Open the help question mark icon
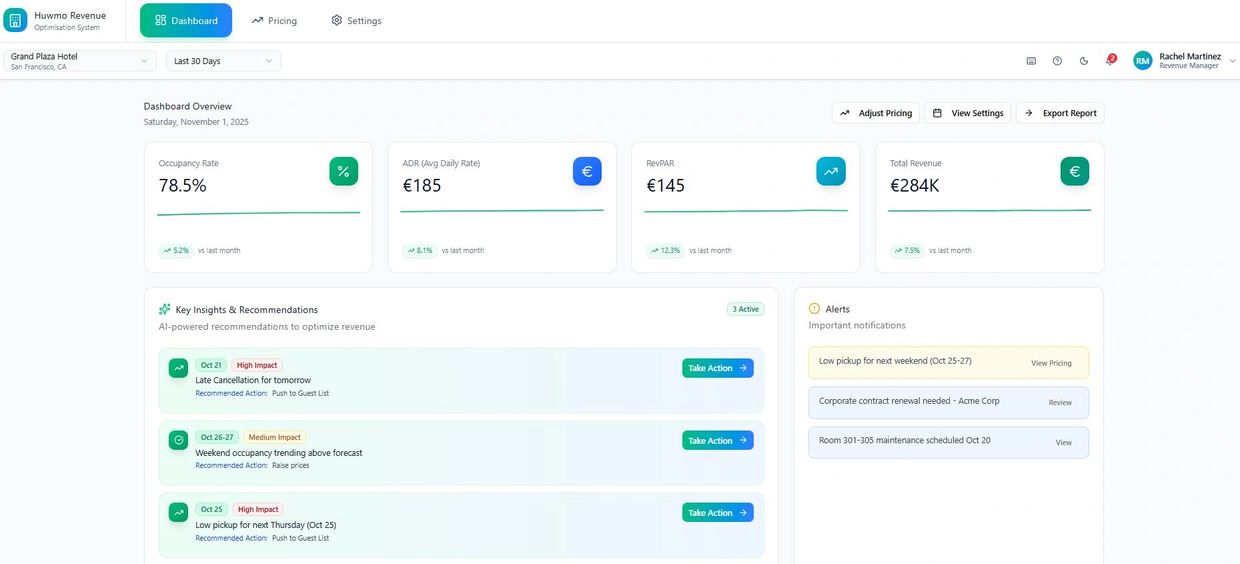Viewport: 1240px width, 564px height. coord(1057,61)
